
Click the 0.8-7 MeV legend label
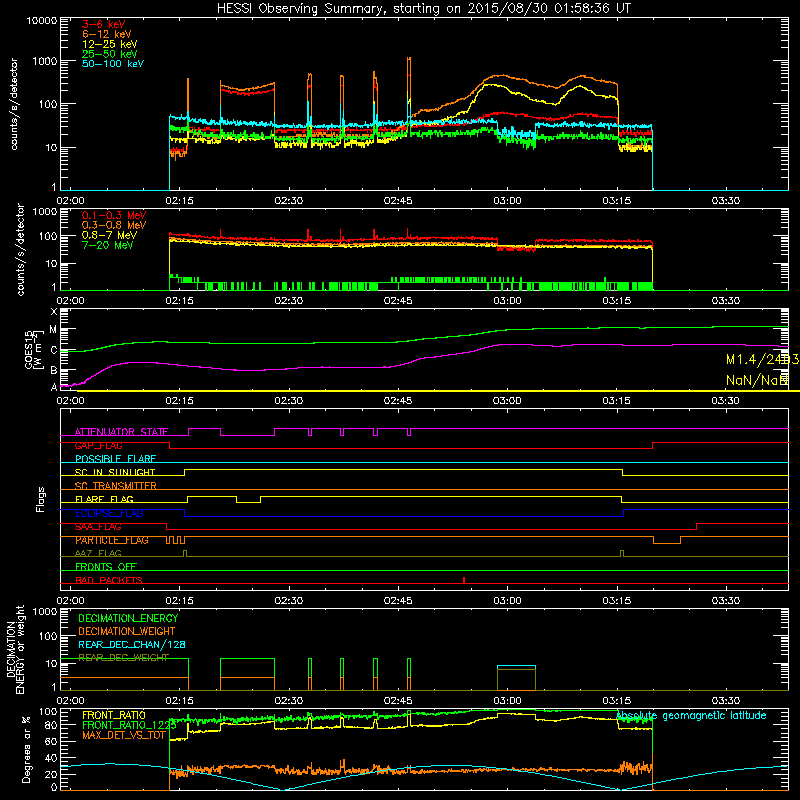[110, 235]
